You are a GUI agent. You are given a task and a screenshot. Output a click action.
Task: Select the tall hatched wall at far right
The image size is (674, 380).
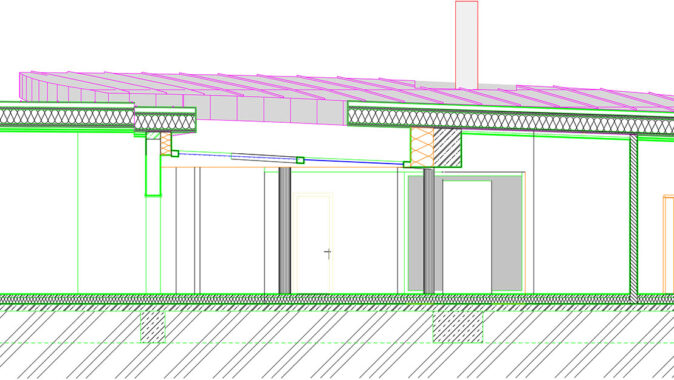[634, 218]
